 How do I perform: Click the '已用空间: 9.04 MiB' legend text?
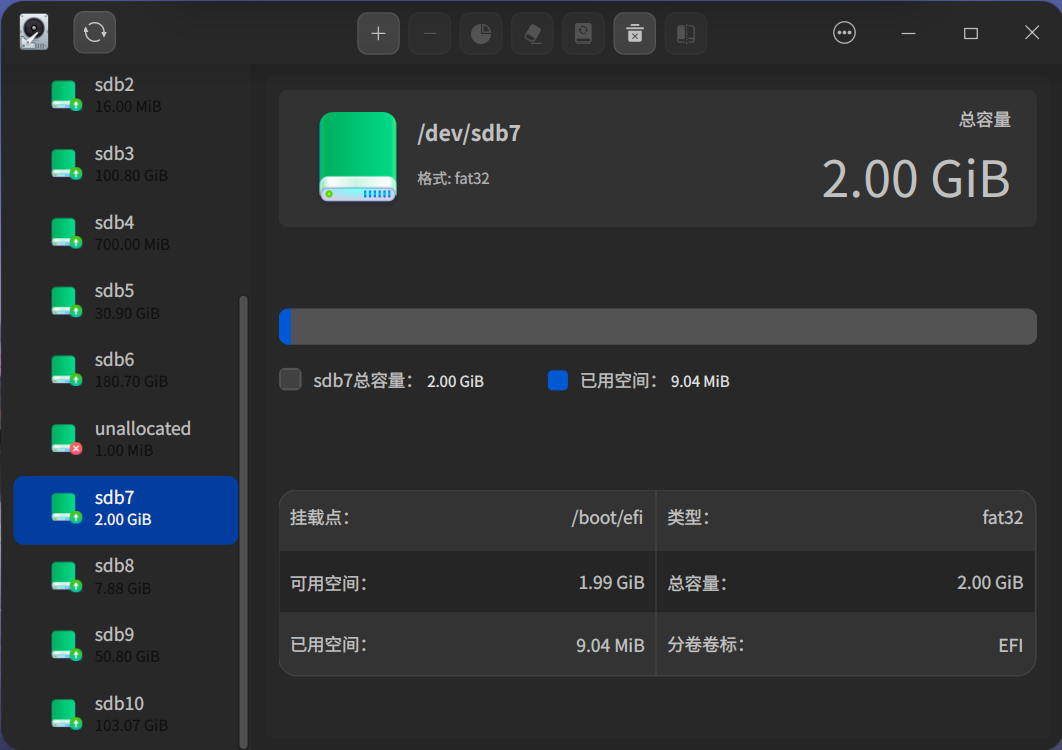pos(655,381)
